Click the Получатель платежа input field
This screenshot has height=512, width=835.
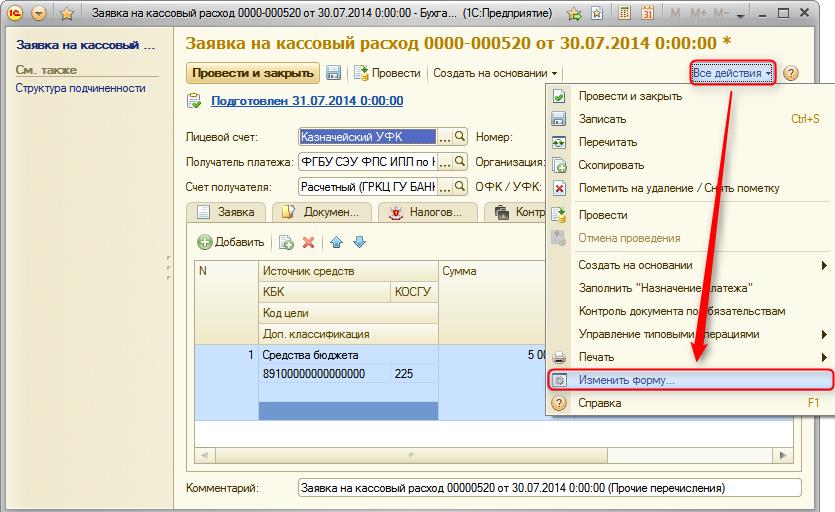coord(367,161)
